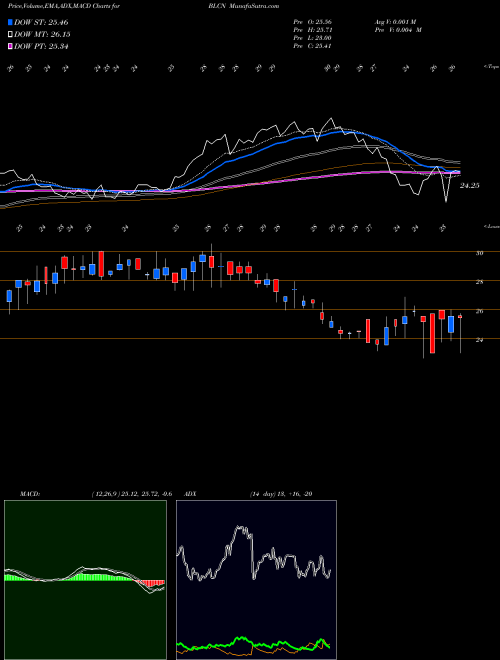
Task: Click the blue DOW ST legend swatch
Action: 10,22
